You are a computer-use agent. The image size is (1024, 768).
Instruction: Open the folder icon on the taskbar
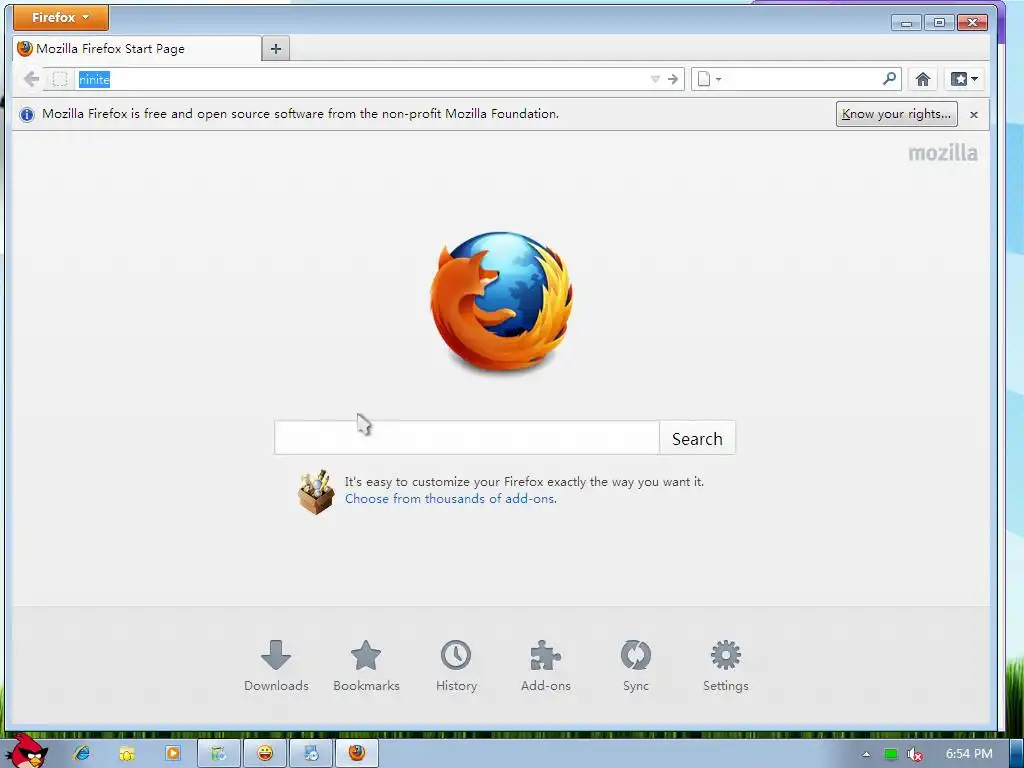coord(127,753)
